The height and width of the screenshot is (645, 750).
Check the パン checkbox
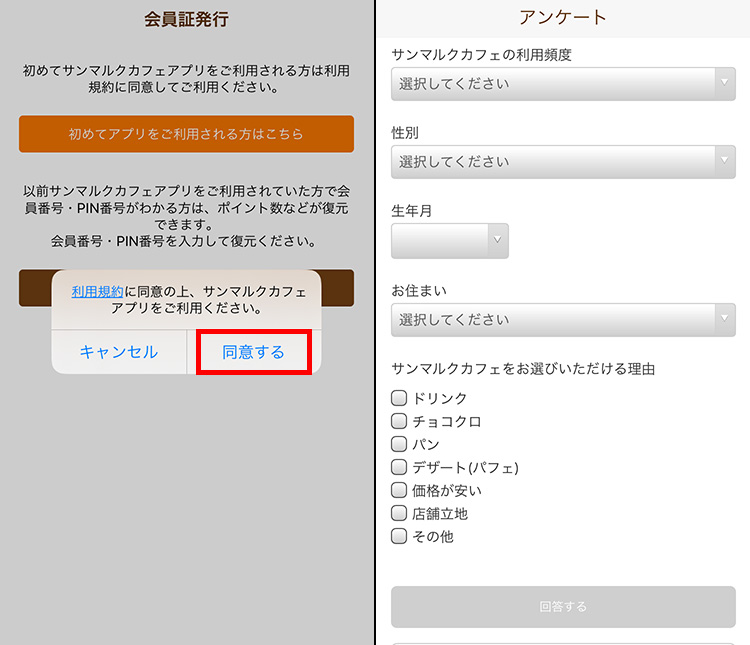click(x=399, y=444)
